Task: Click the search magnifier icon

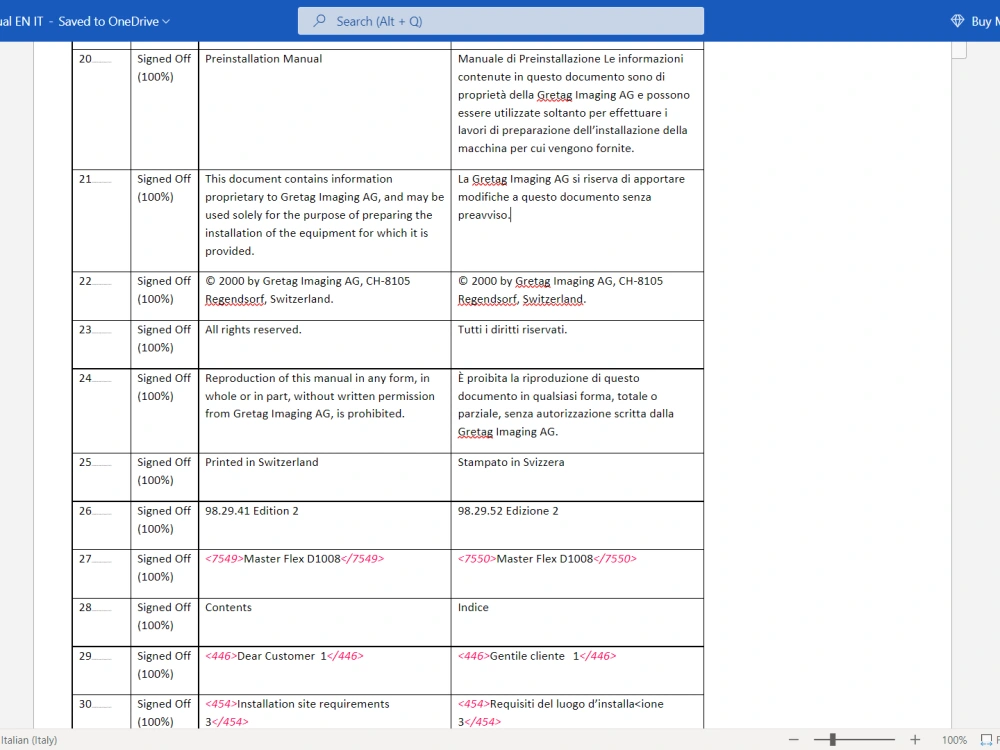Action: pos(320,21)
